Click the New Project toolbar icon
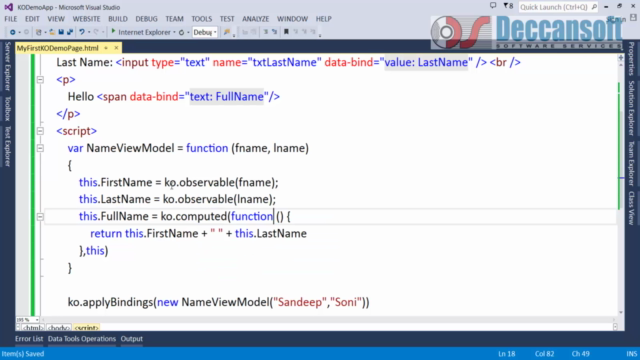This screenshot has height=360, width=640. [39, 32]
